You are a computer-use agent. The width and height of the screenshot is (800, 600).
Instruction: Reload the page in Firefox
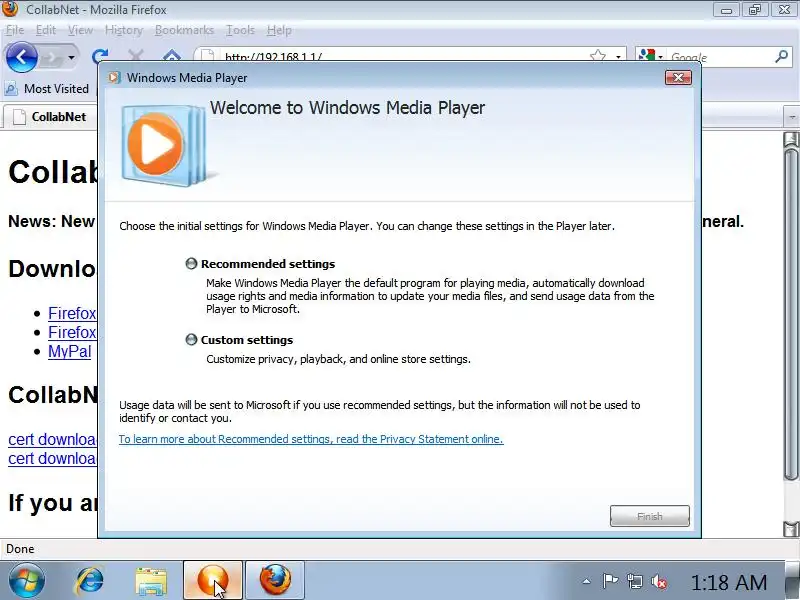point(99,57)
